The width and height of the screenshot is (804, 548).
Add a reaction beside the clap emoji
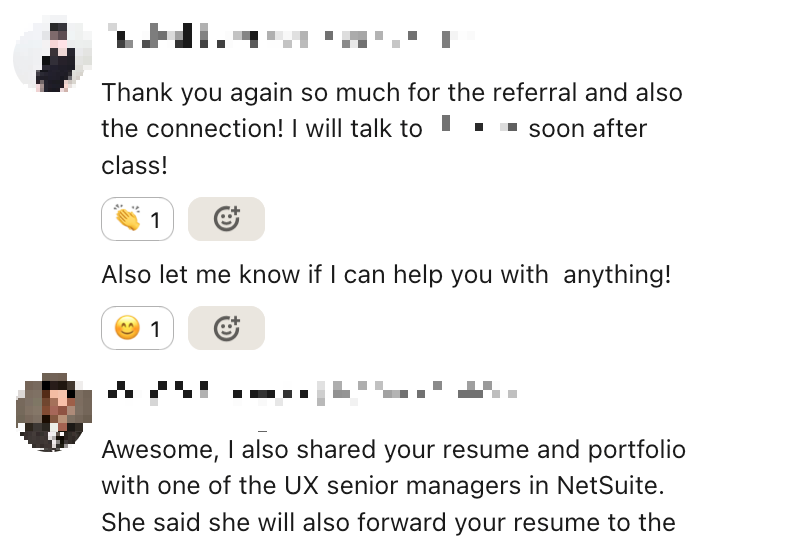[x=227, y=219]
